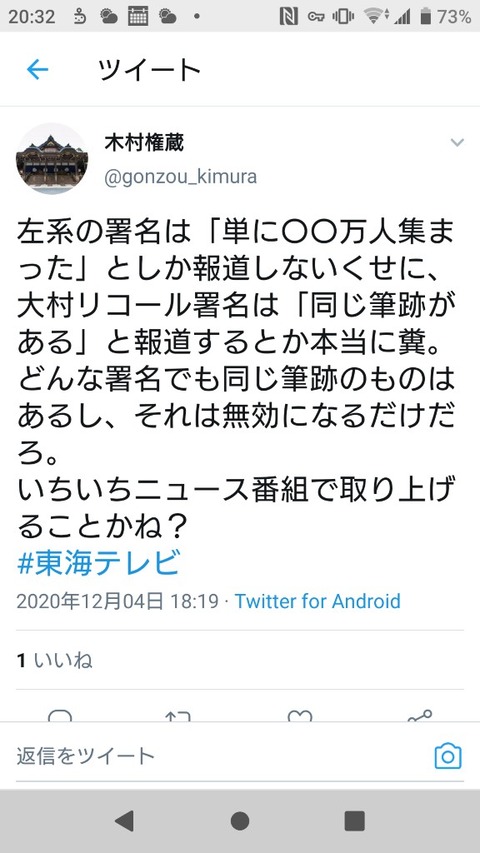Viewport: 480px width, 853px height.
Task: Tap the 木村権蔵 display name
Action: coord(144,143)
